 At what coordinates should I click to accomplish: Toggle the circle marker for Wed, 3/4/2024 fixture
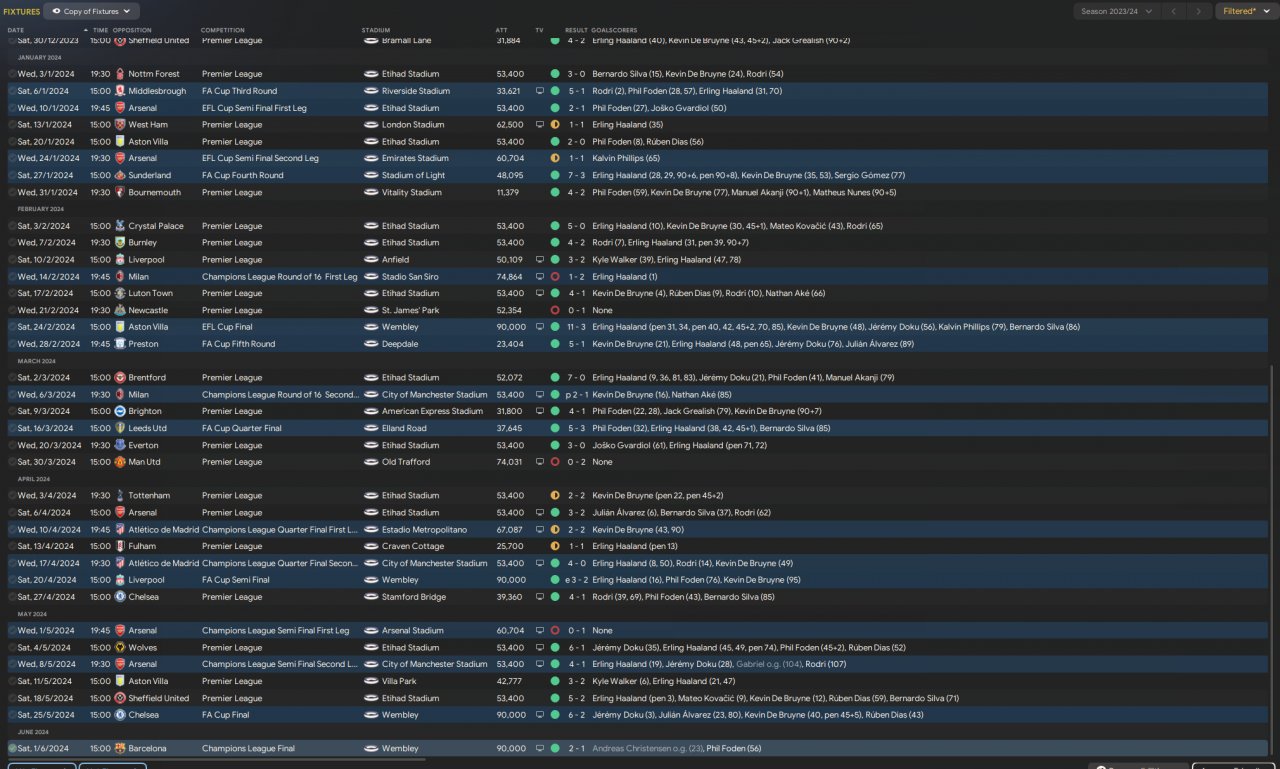point(13,496)
